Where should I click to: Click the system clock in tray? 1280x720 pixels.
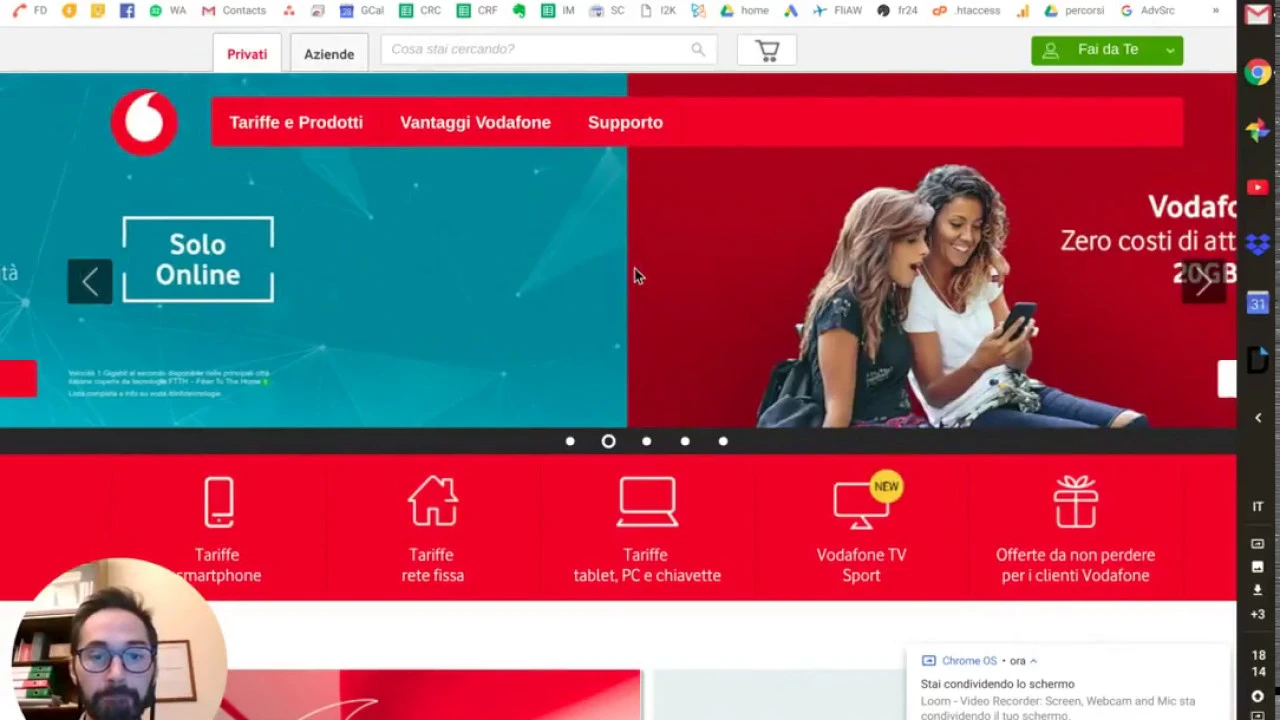[x=1258, y=664]
